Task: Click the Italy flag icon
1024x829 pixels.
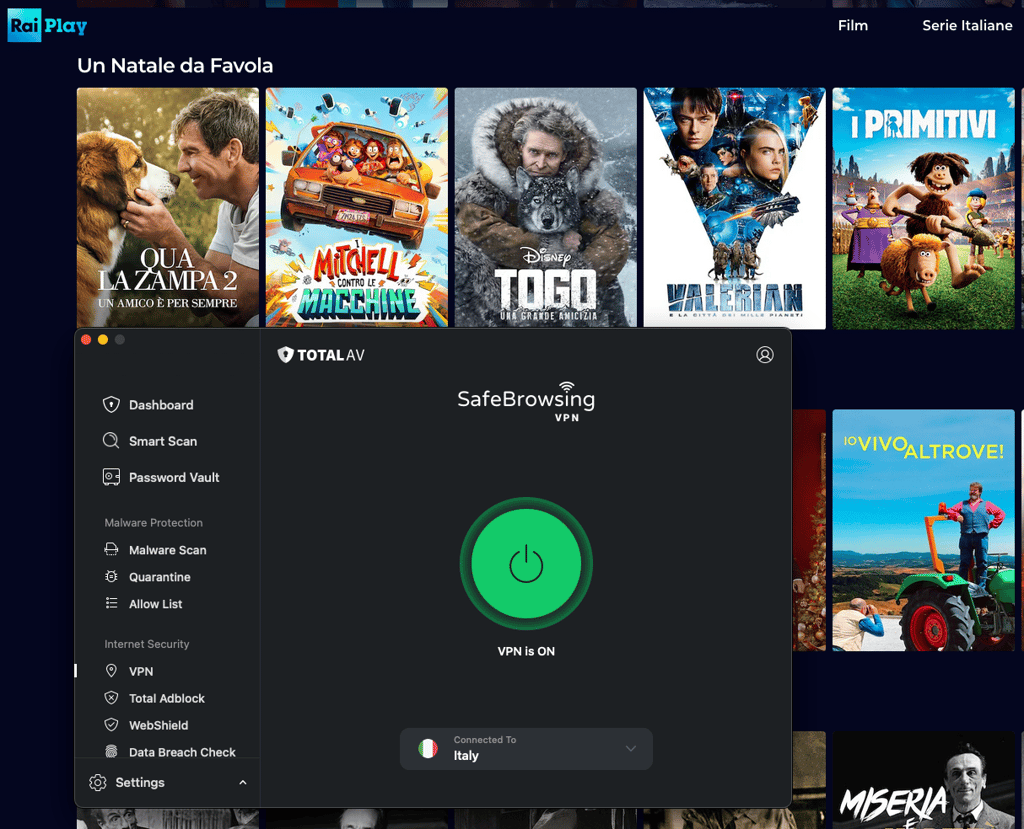Action: coord(428,749)
